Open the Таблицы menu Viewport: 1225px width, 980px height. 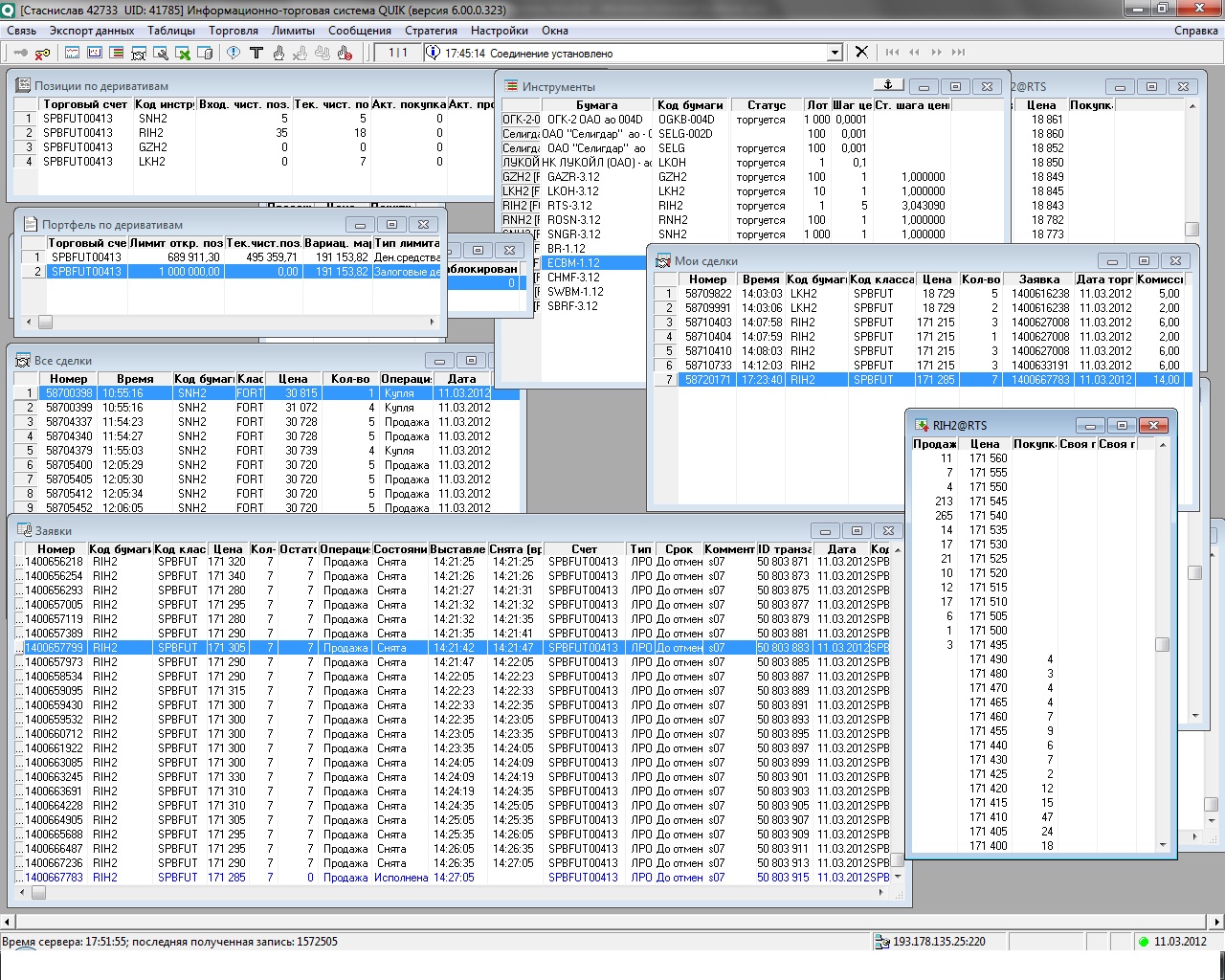171,31
